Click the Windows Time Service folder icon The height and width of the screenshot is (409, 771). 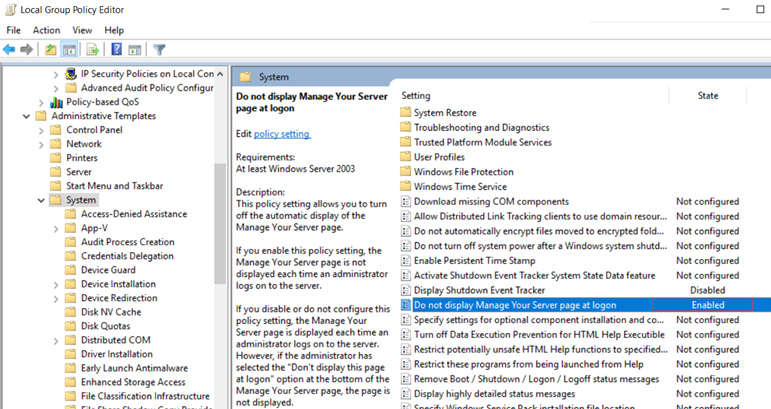click(x=405, y=186)
